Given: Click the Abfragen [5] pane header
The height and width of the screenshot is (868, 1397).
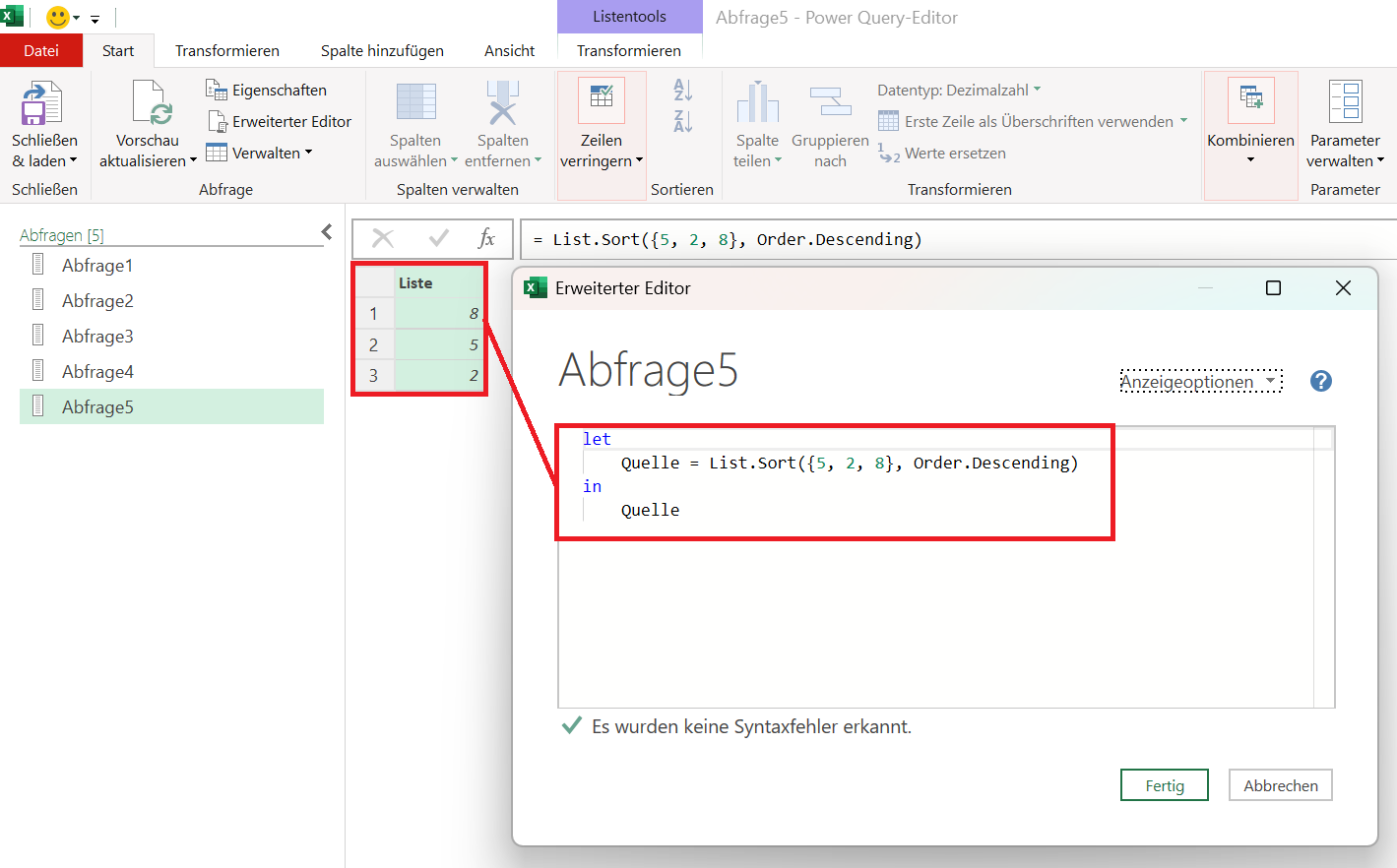Looking at the screenshot, I should [x=62, y=234].
